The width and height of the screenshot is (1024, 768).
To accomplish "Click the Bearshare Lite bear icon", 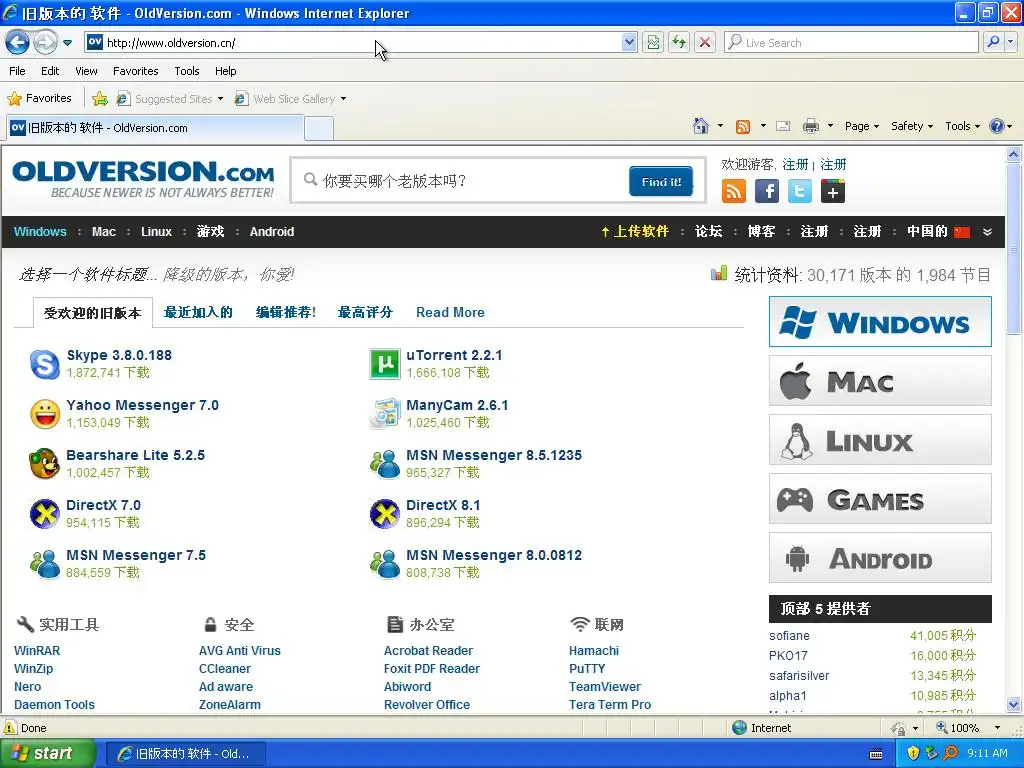I will point(44,464).
